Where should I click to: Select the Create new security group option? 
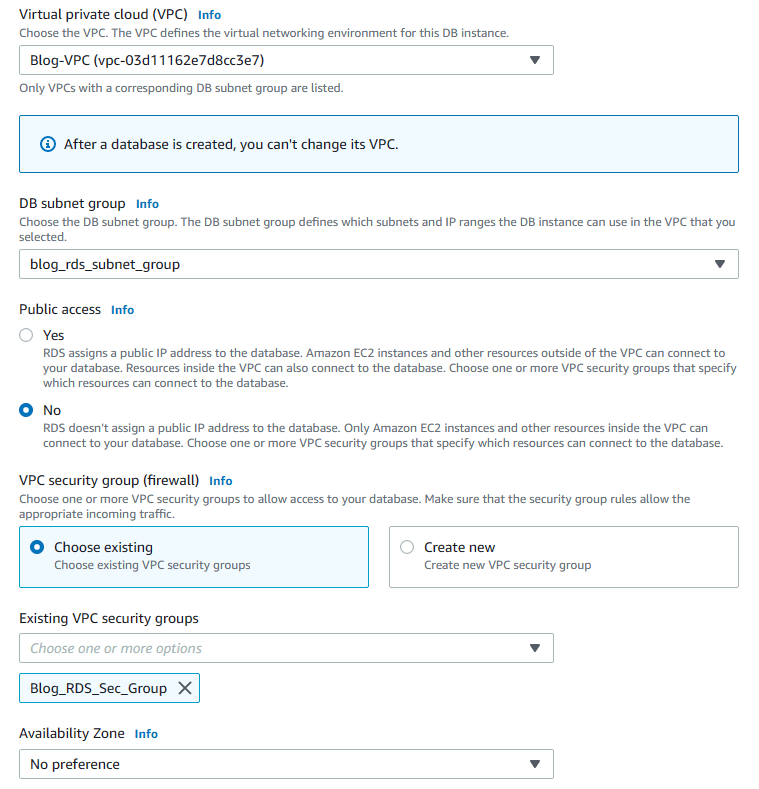(x=407, y=547)
